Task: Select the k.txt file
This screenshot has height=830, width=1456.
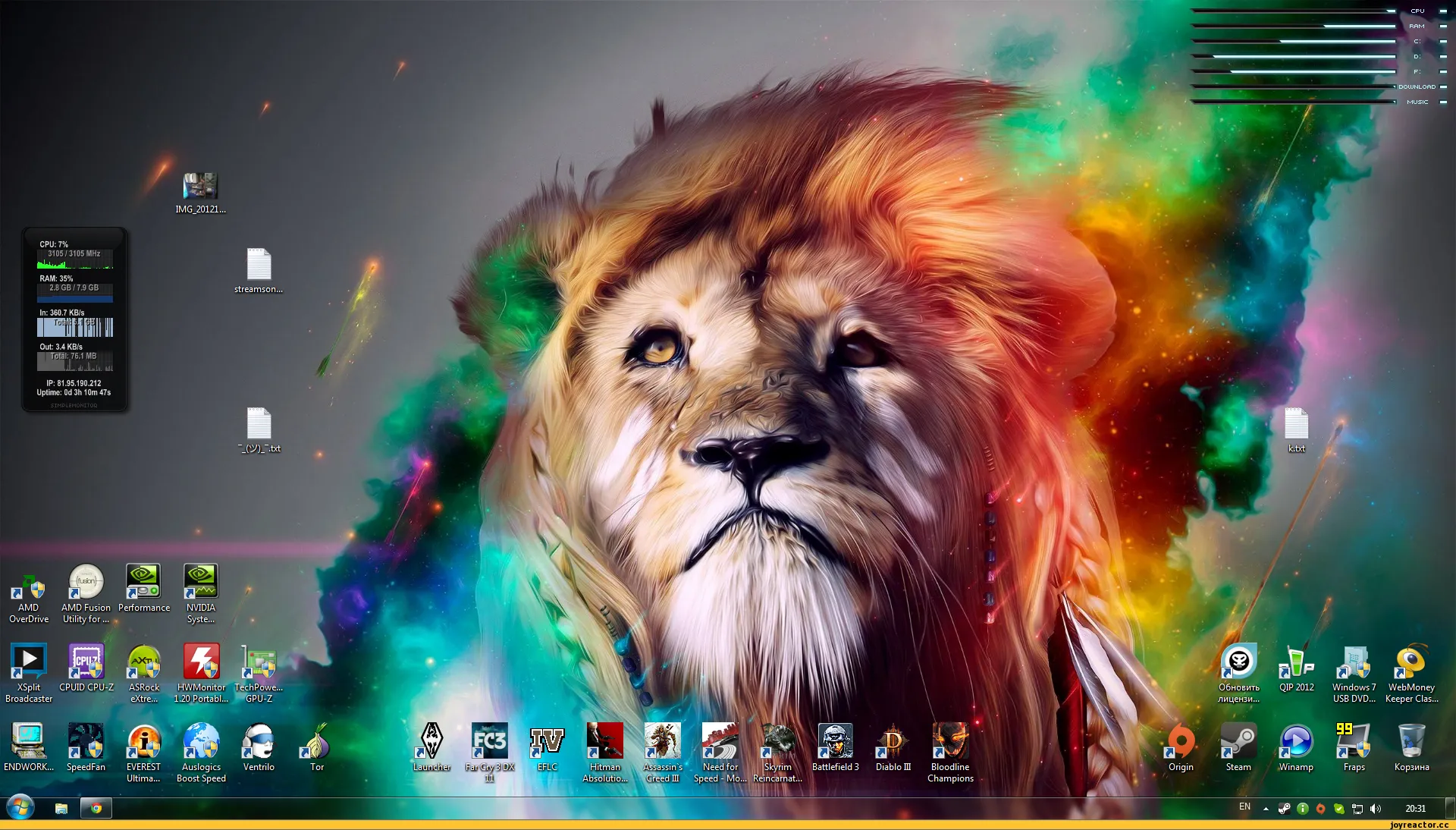Action: tap(1296, 430)
